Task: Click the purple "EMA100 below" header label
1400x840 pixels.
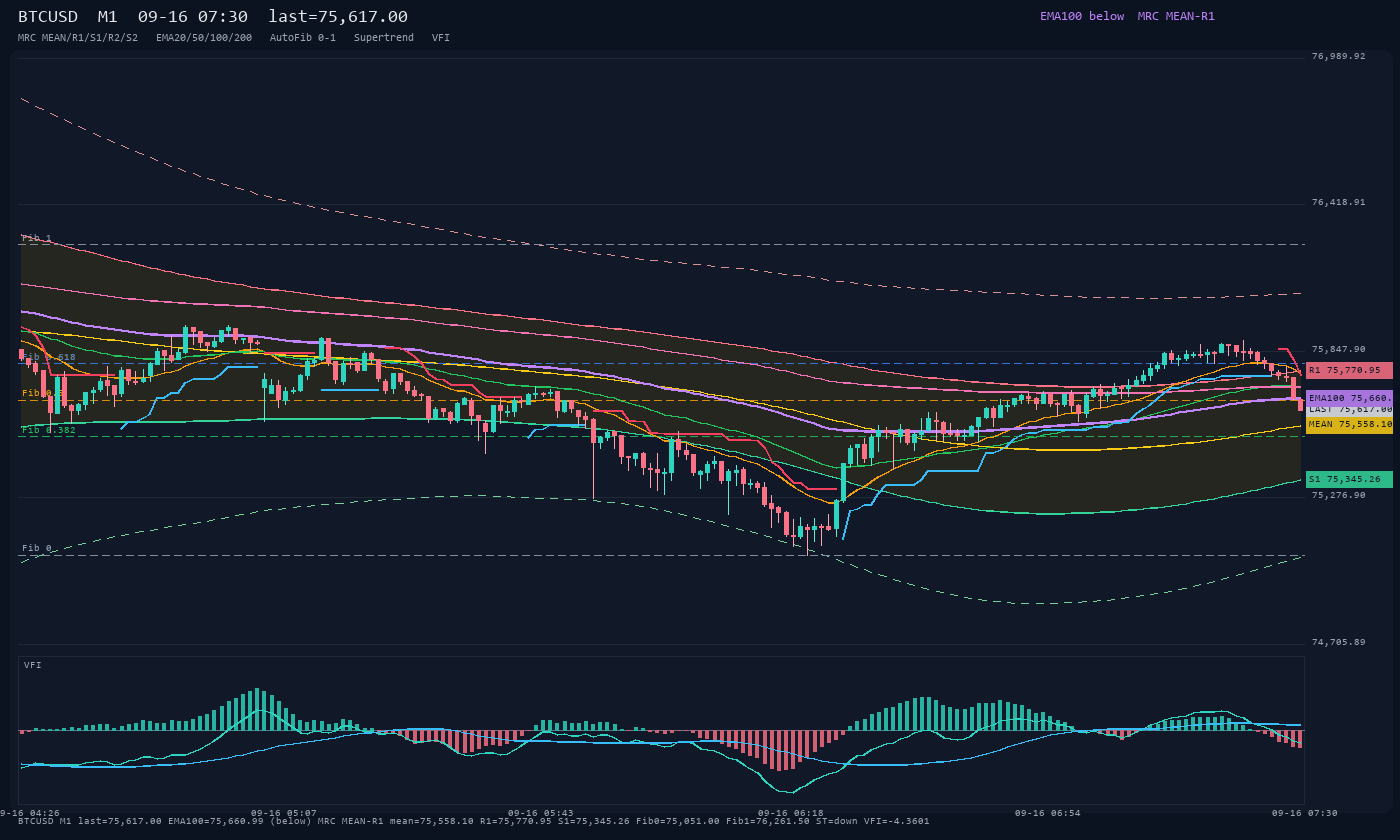Action: [x=1082, y=16]
